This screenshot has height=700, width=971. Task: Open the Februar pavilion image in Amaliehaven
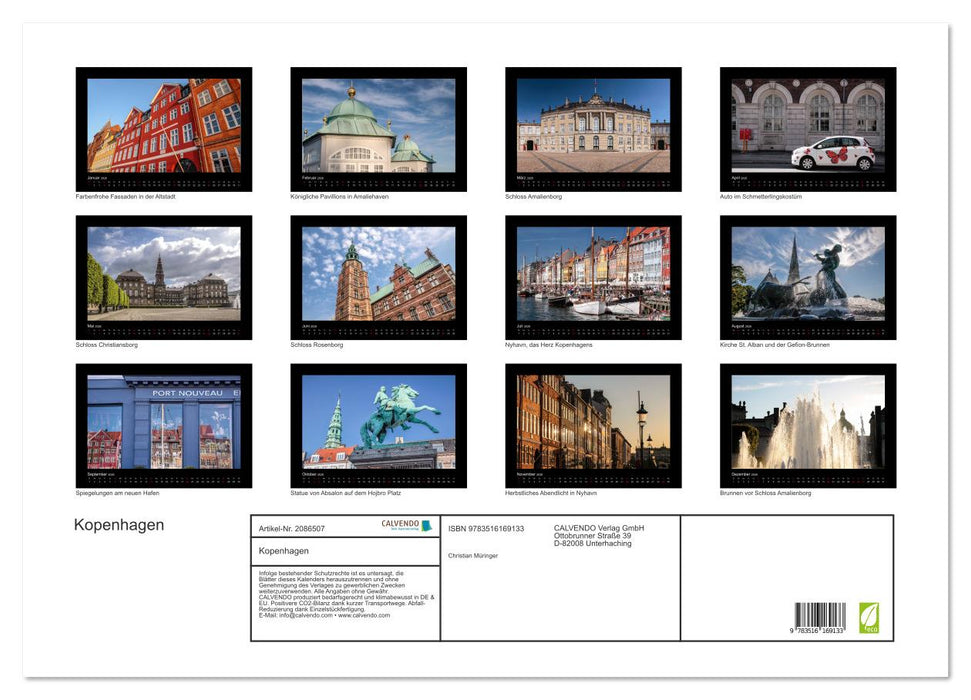374,129
